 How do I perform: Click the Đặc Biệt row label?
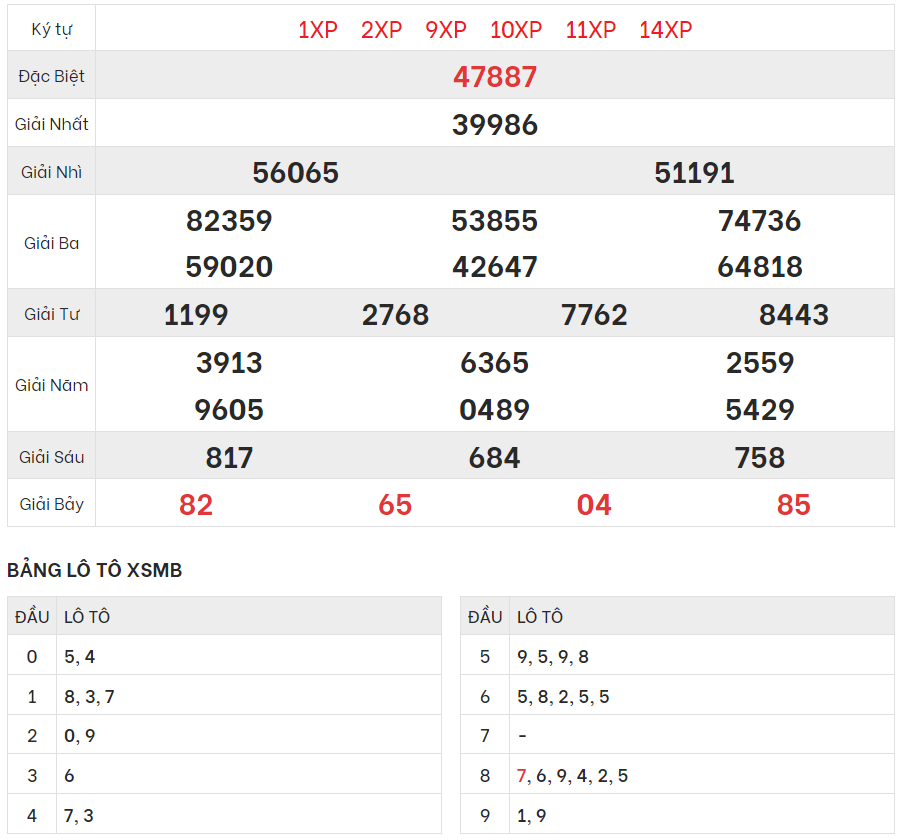coord(52,77)
